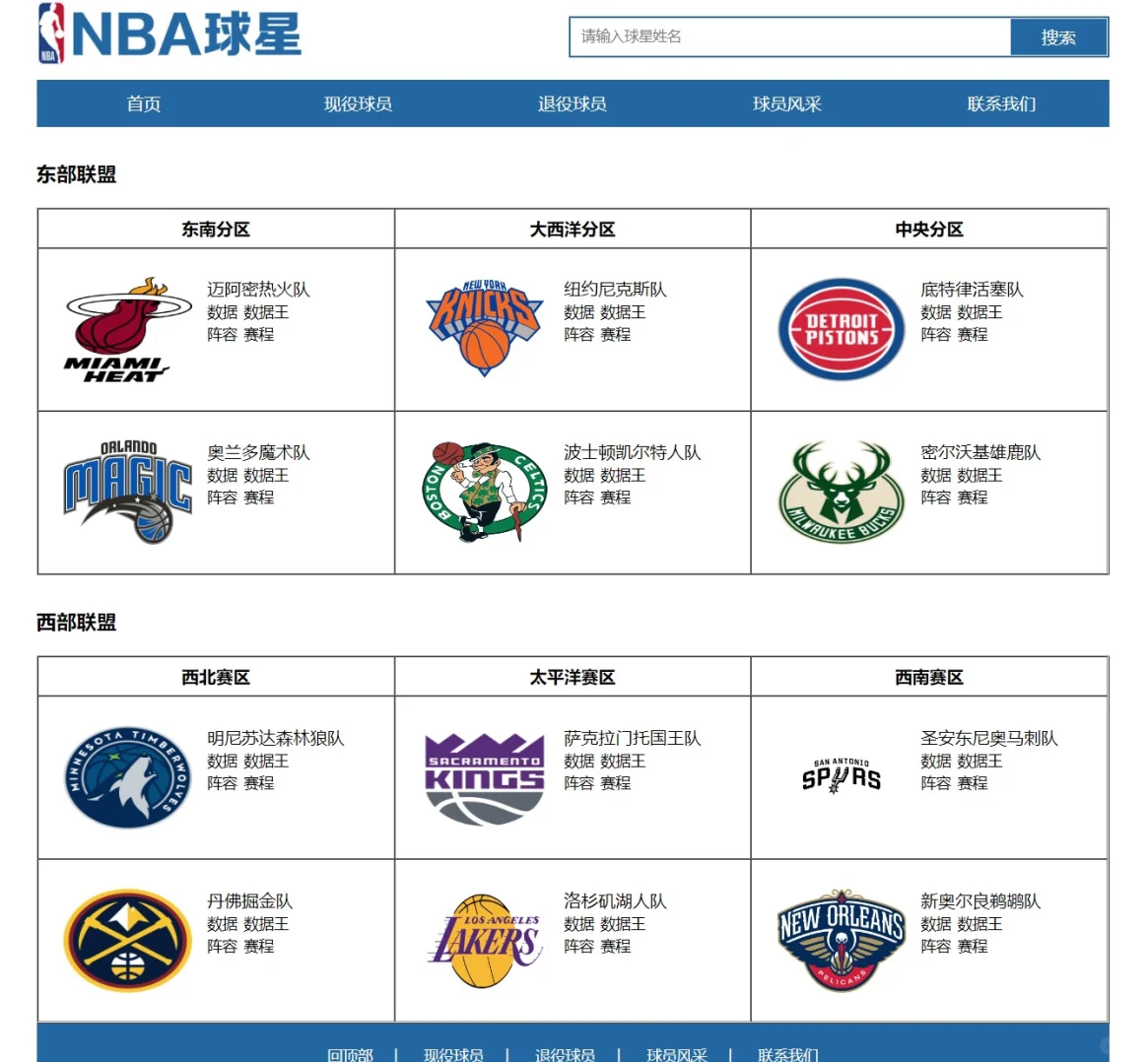Open the Miami Heat team logo
This screenshot has width=1148, height=1062.
tap(127, 329)
